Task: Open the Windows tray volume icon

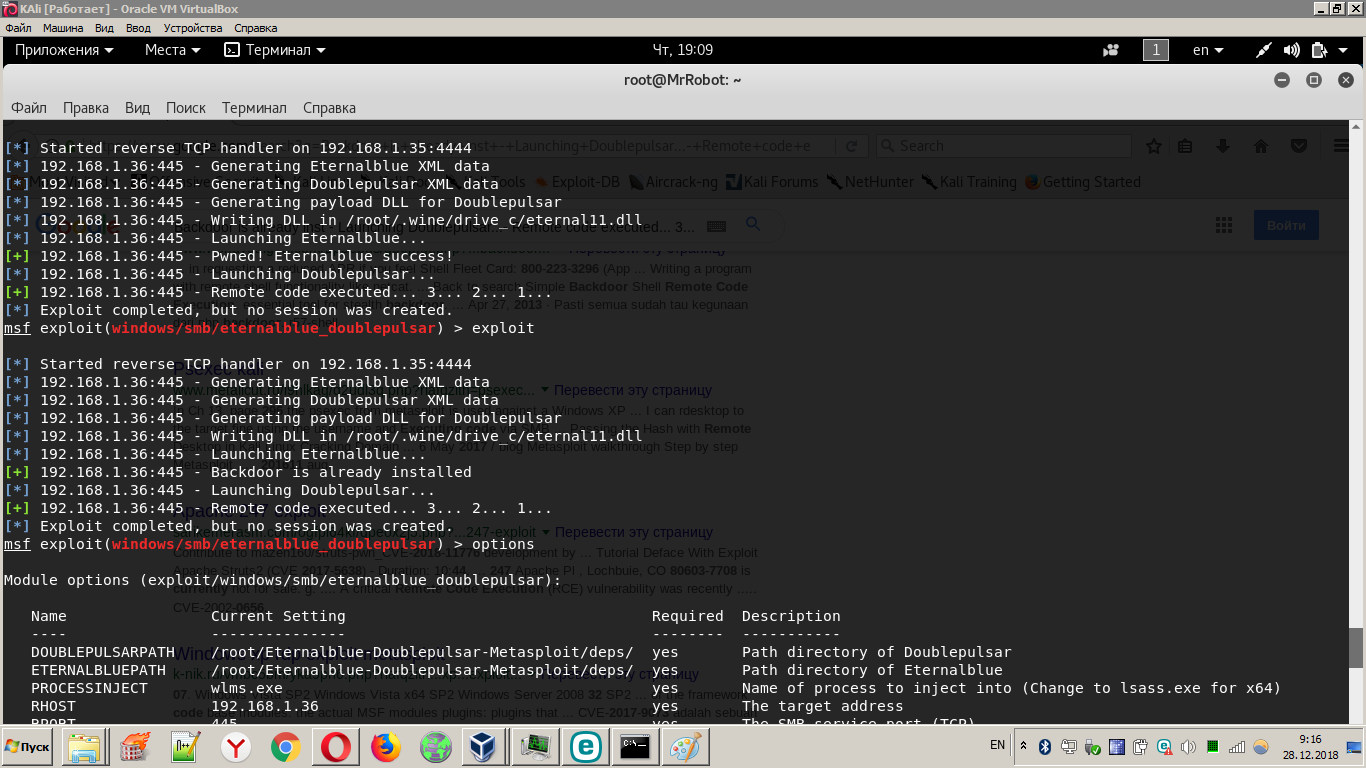Action: click(x=1189, y=747)
